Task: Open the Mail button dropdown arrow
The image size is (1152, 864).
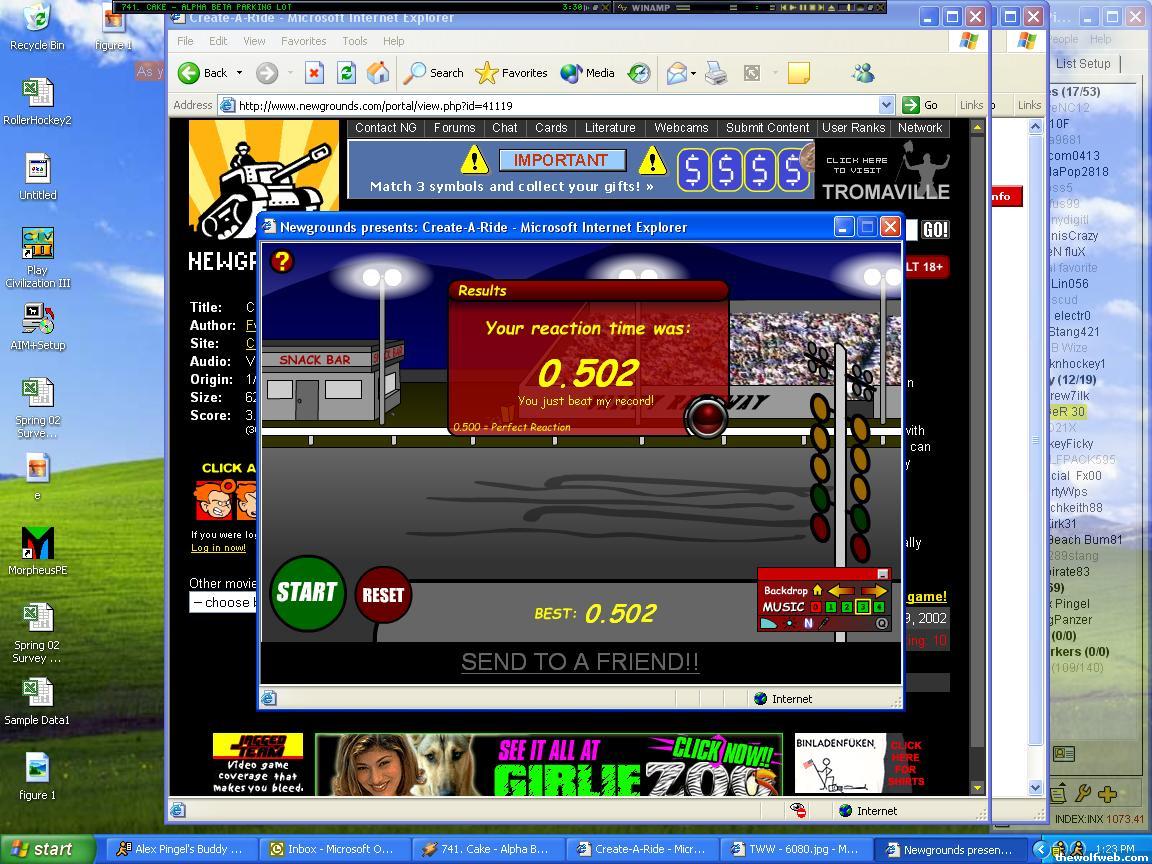Action: coord(694,73)
